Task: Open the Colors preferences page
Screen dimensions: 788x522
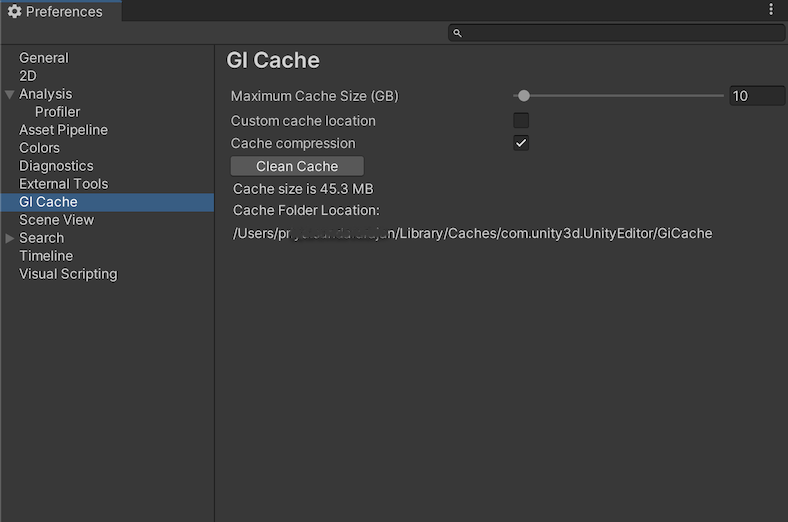Action: point(39,148)
